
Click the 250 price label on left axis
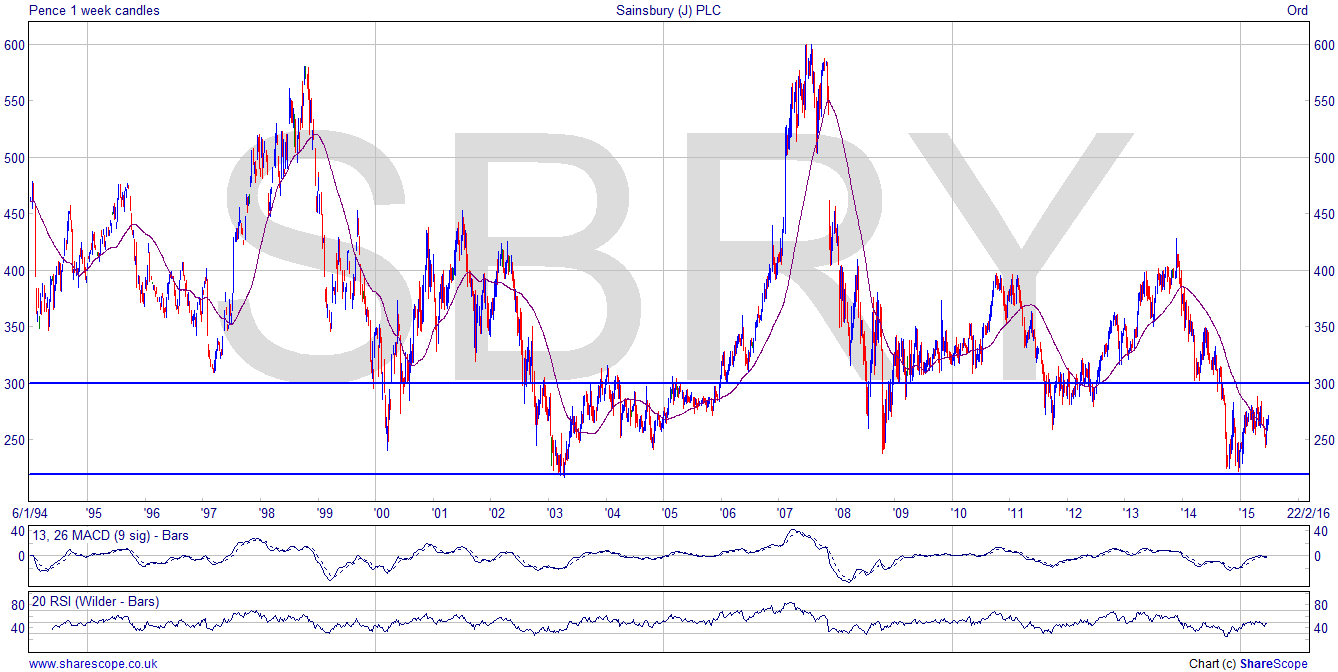[14, 440]
